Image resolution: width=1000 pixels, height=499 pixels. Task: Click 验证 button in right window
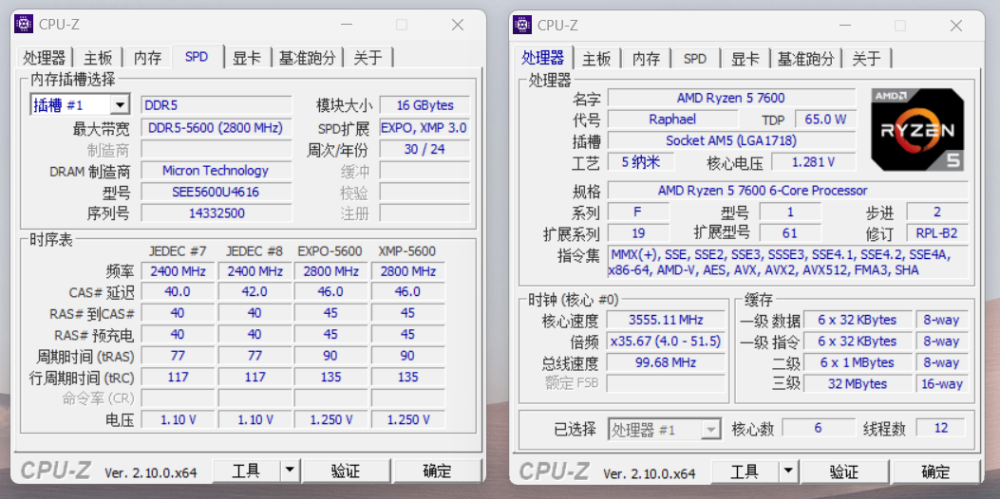tap(844, 471)
